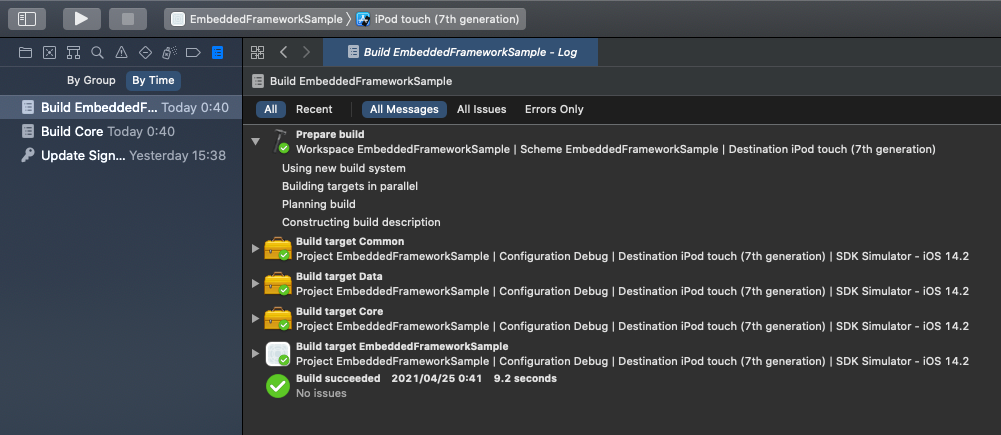
Task: Toggle the navigator sidebar visibility button
Action: 27,19
